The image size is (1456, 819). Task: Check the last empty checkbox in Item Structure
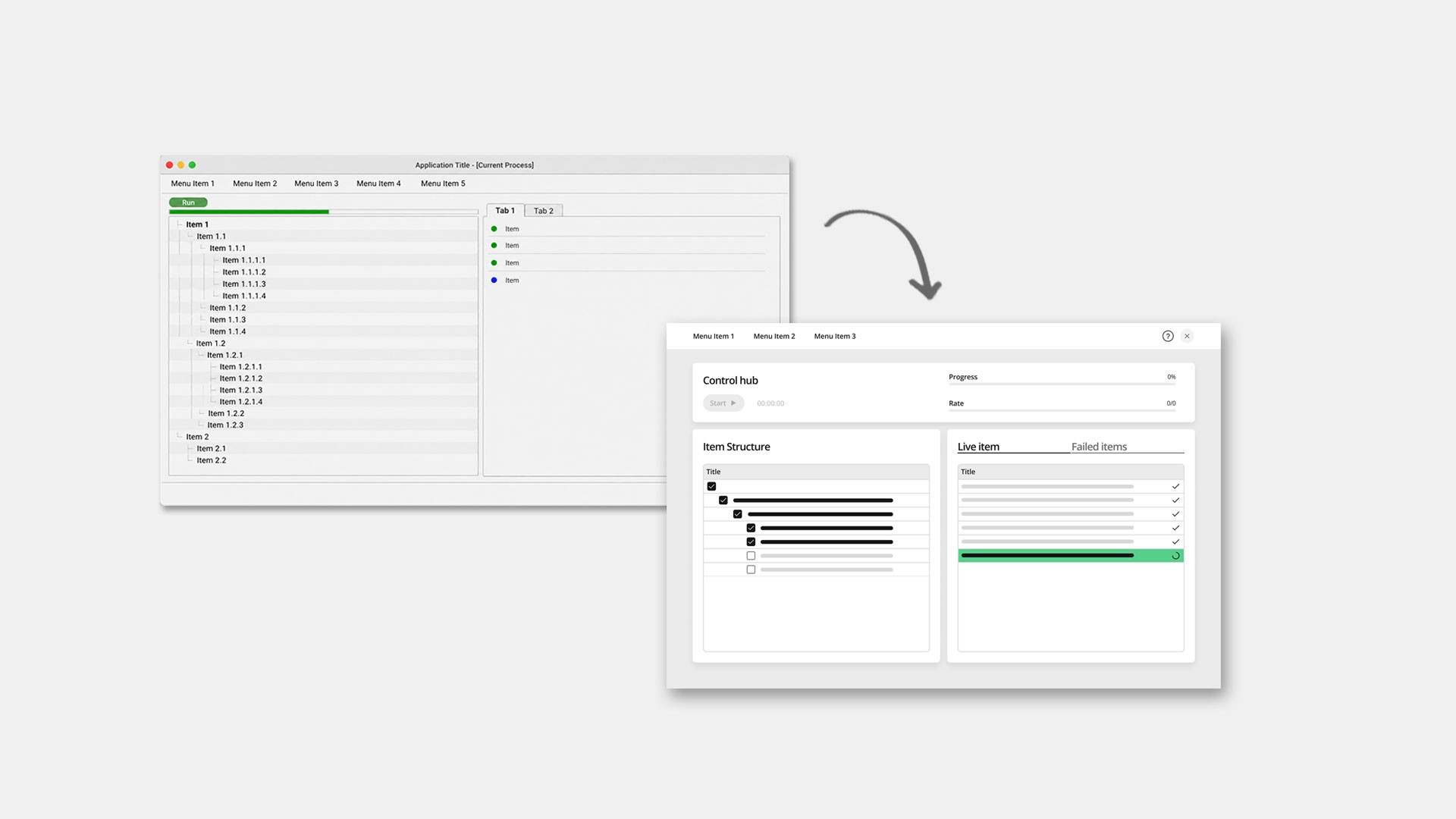point(751,570)
